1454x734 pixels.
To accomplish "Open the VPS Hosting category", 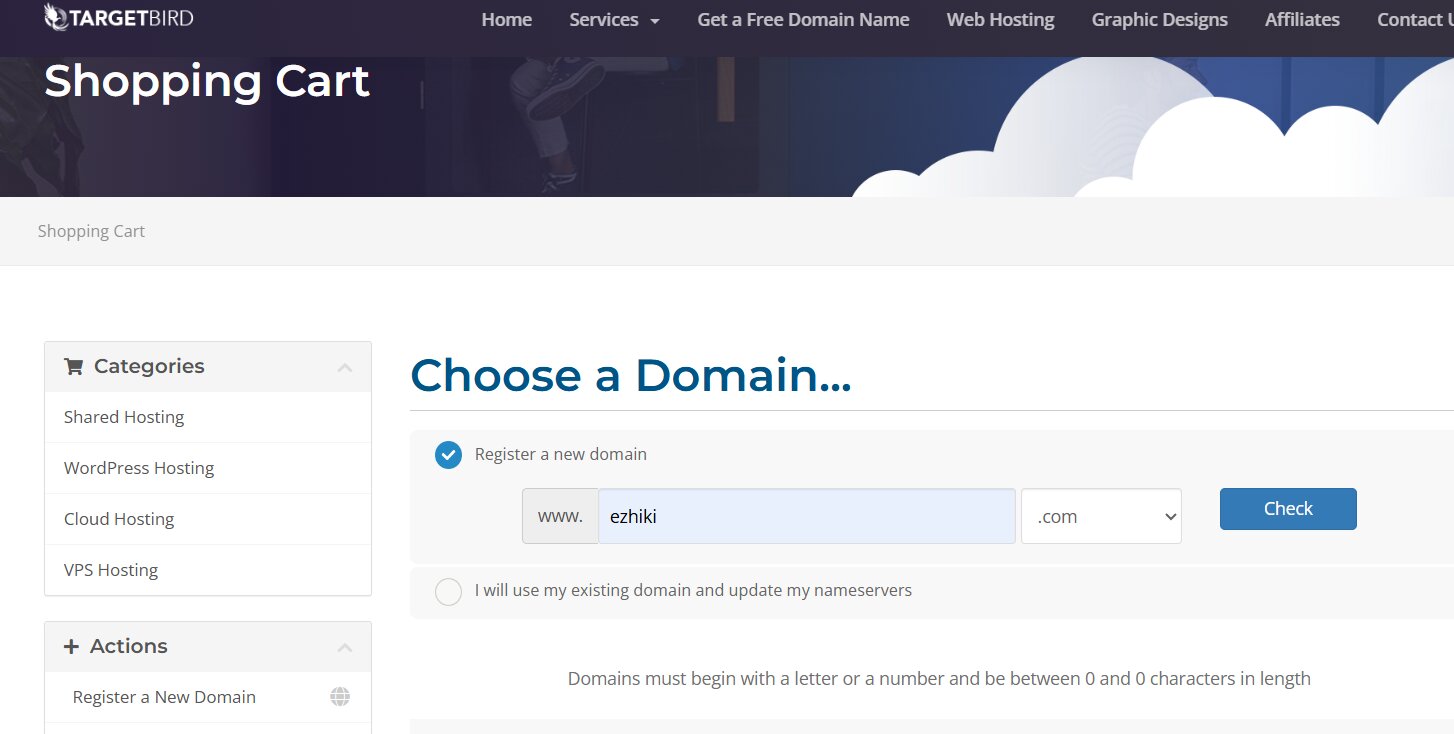I will [111, 570].
